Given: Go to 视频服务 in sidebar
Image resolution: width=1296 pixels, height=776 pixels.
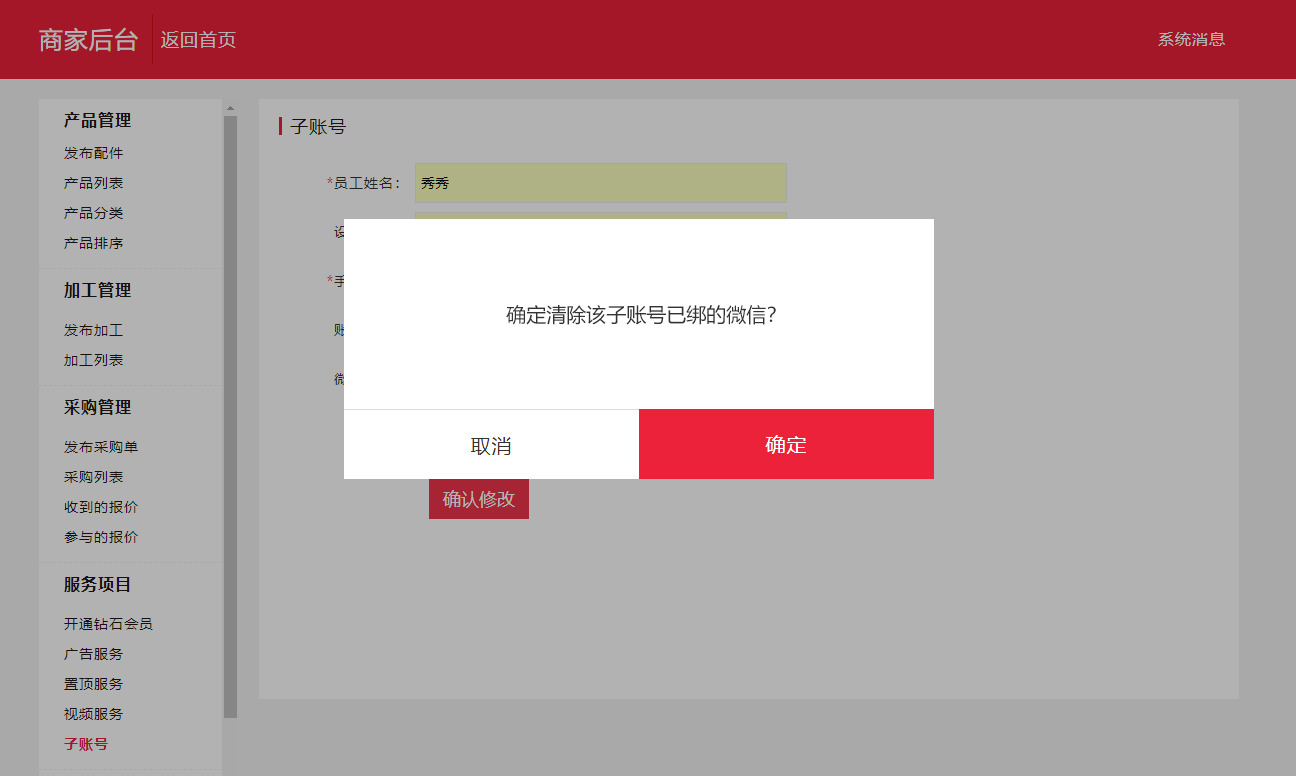Looking at the screenshot, I should pos(94,714).
